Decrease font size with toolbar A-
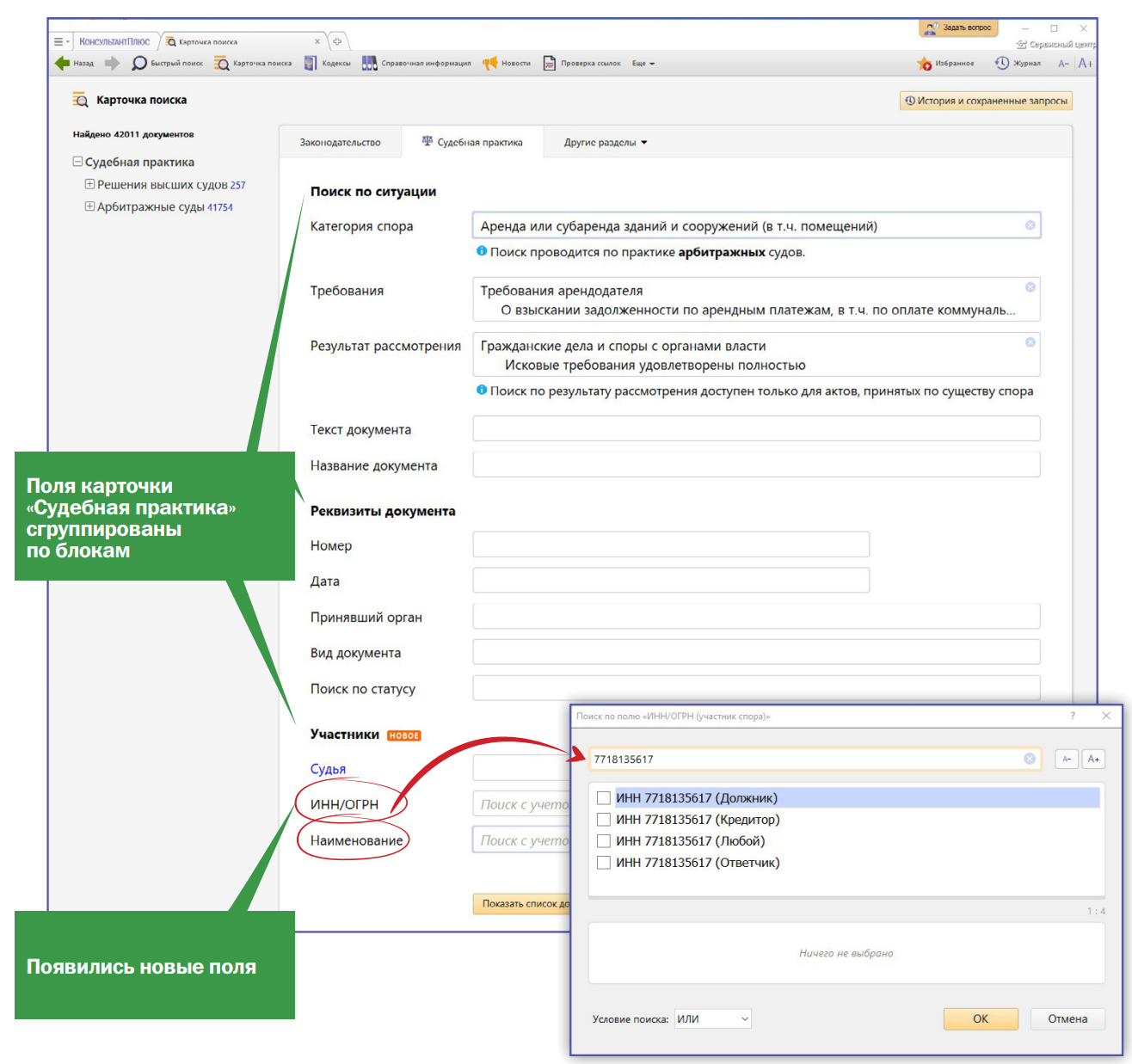Image resolution: width=1132 pixels, height=1064 pixels. coord(1063,63)
